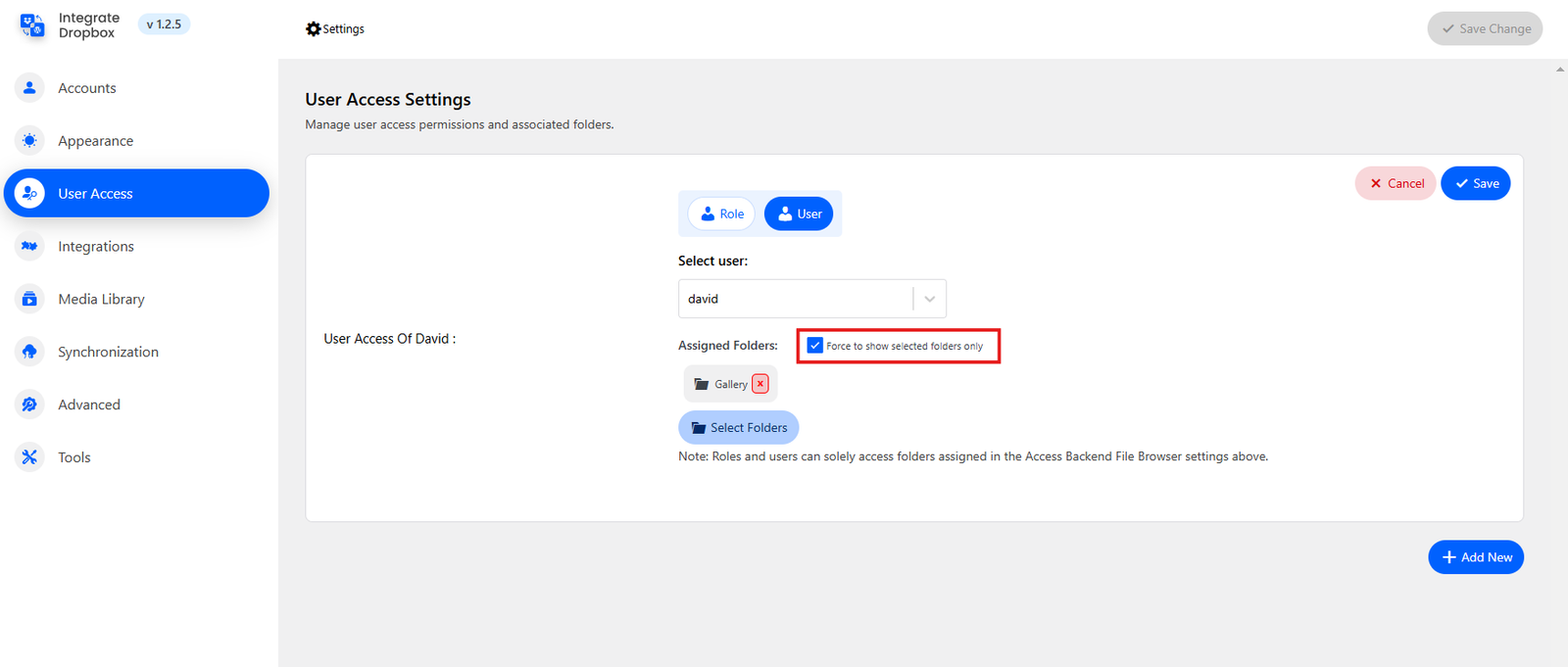Click the note about Backend File Browser
The height and width of the screenshot is (667, 1568).
click(973, 456)
